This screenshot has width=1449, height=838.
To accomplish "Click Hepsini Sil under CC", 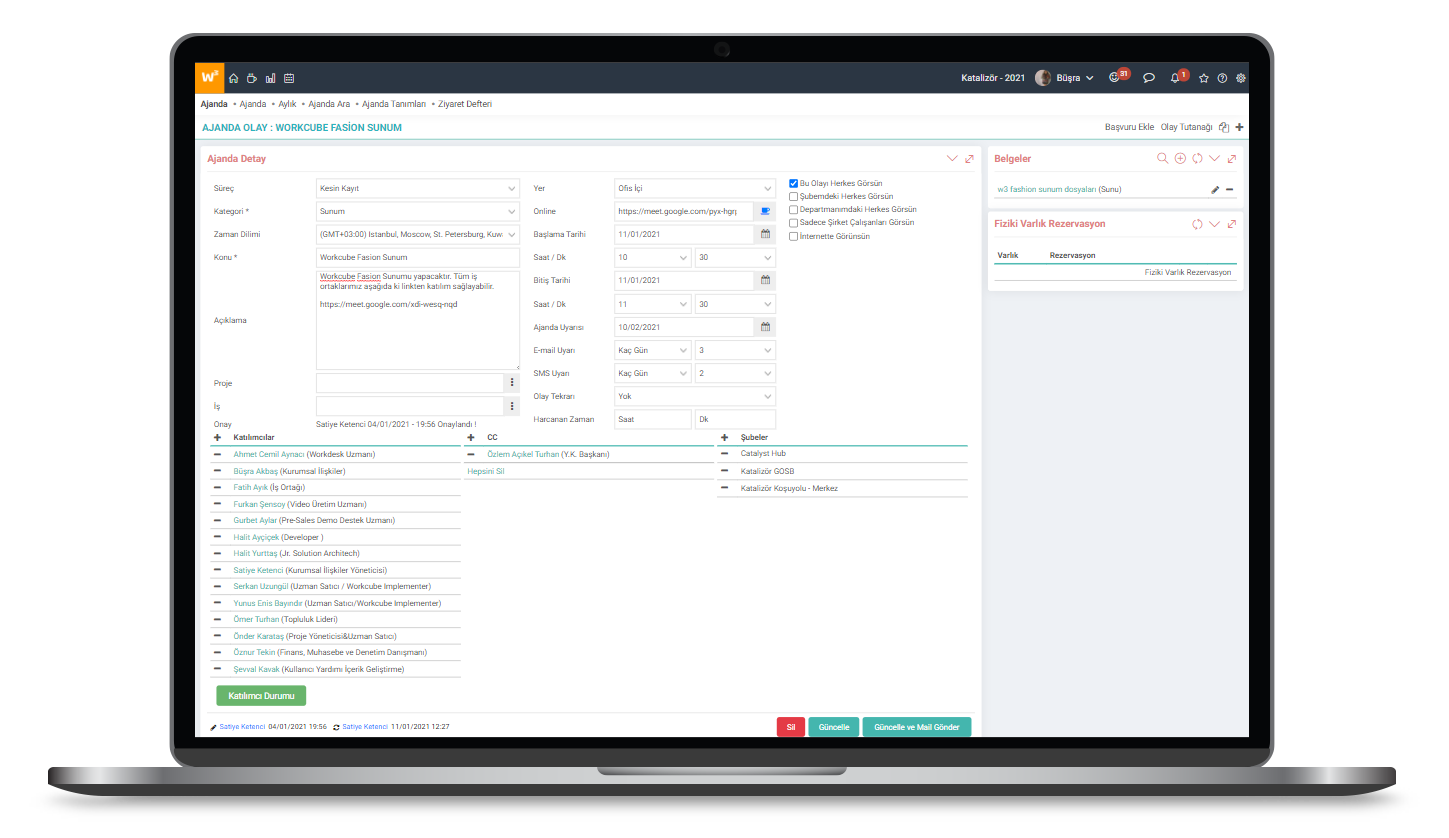I will 485,471.
